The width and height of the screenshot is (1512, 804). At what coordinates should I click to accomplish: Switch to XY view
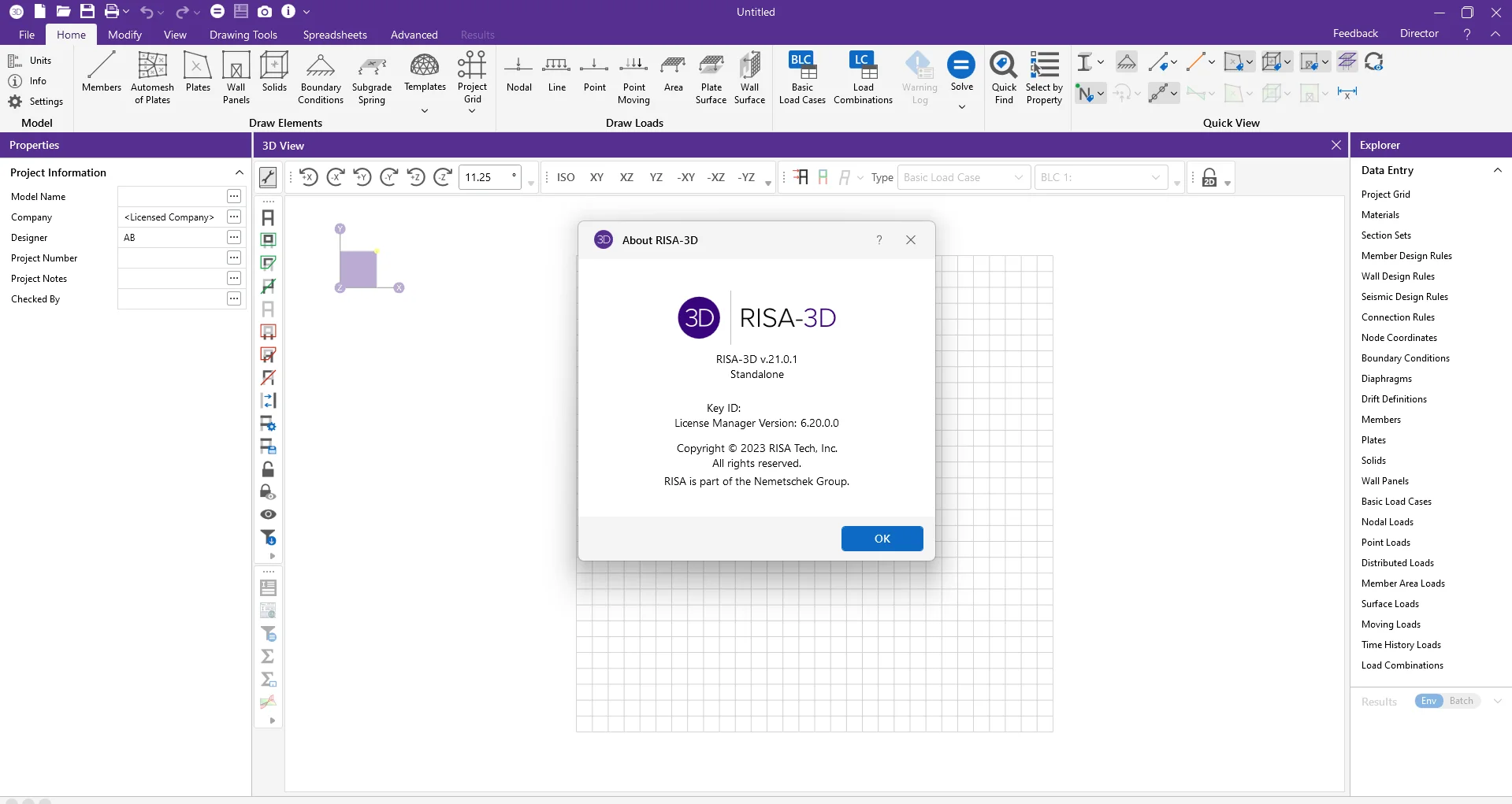coord(596,177)
